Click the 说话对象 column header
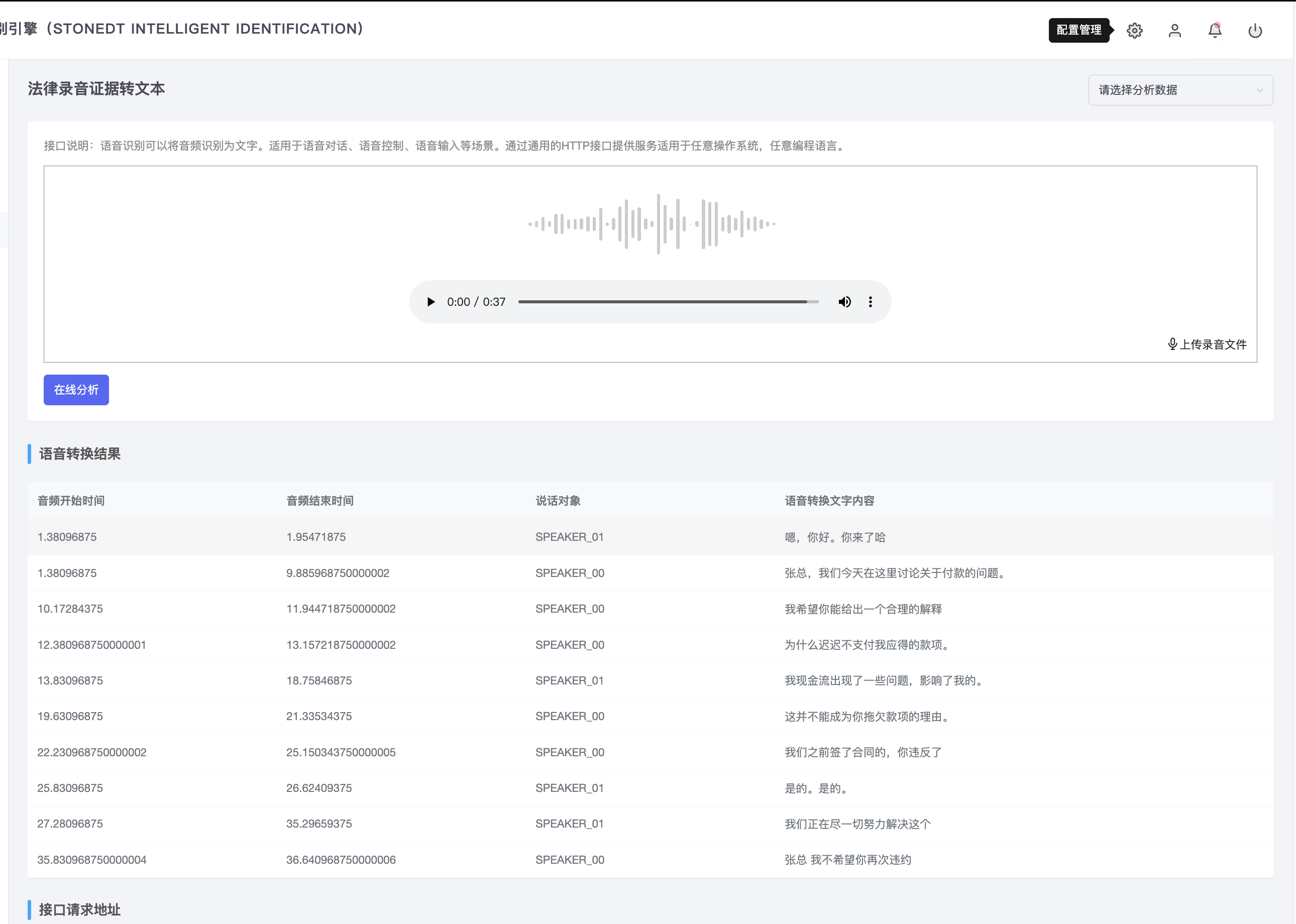The width and height of the screenshot is (1296, 924). 557,501
